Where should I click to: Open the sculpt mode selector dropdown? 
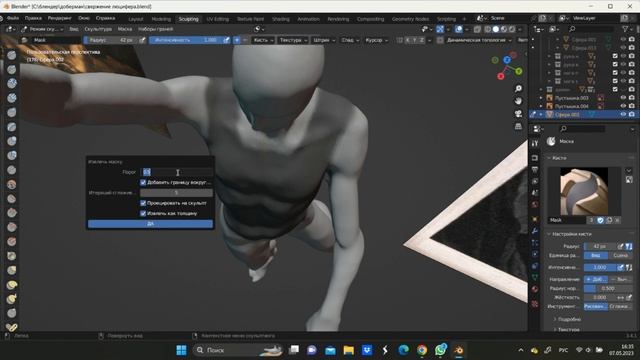[42, 29]
